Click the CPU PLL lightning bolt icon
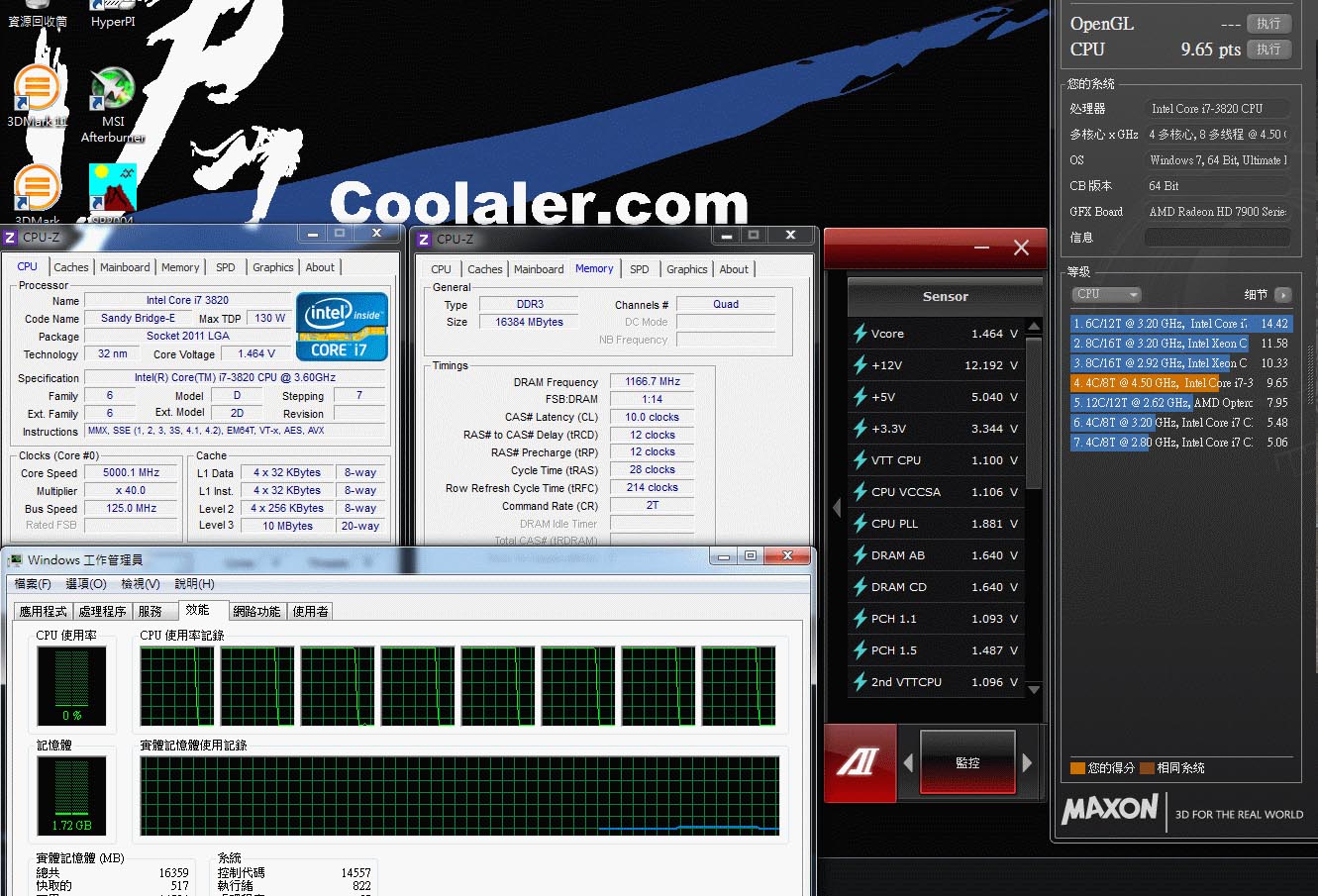1318x896 pixels. coord(861,524)
